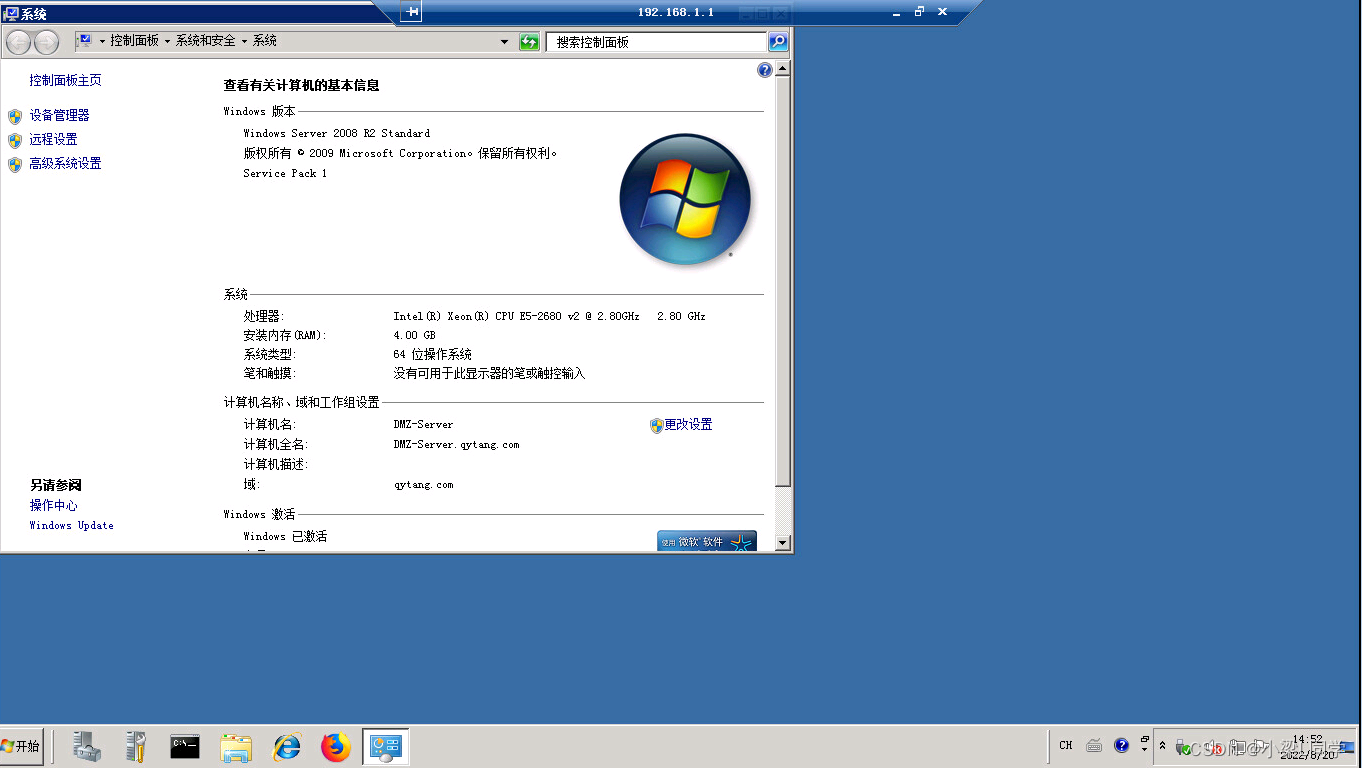Click the installed memory value 4.00 GB
Viewport: 1362px width, 768px height.
(414, 335)
